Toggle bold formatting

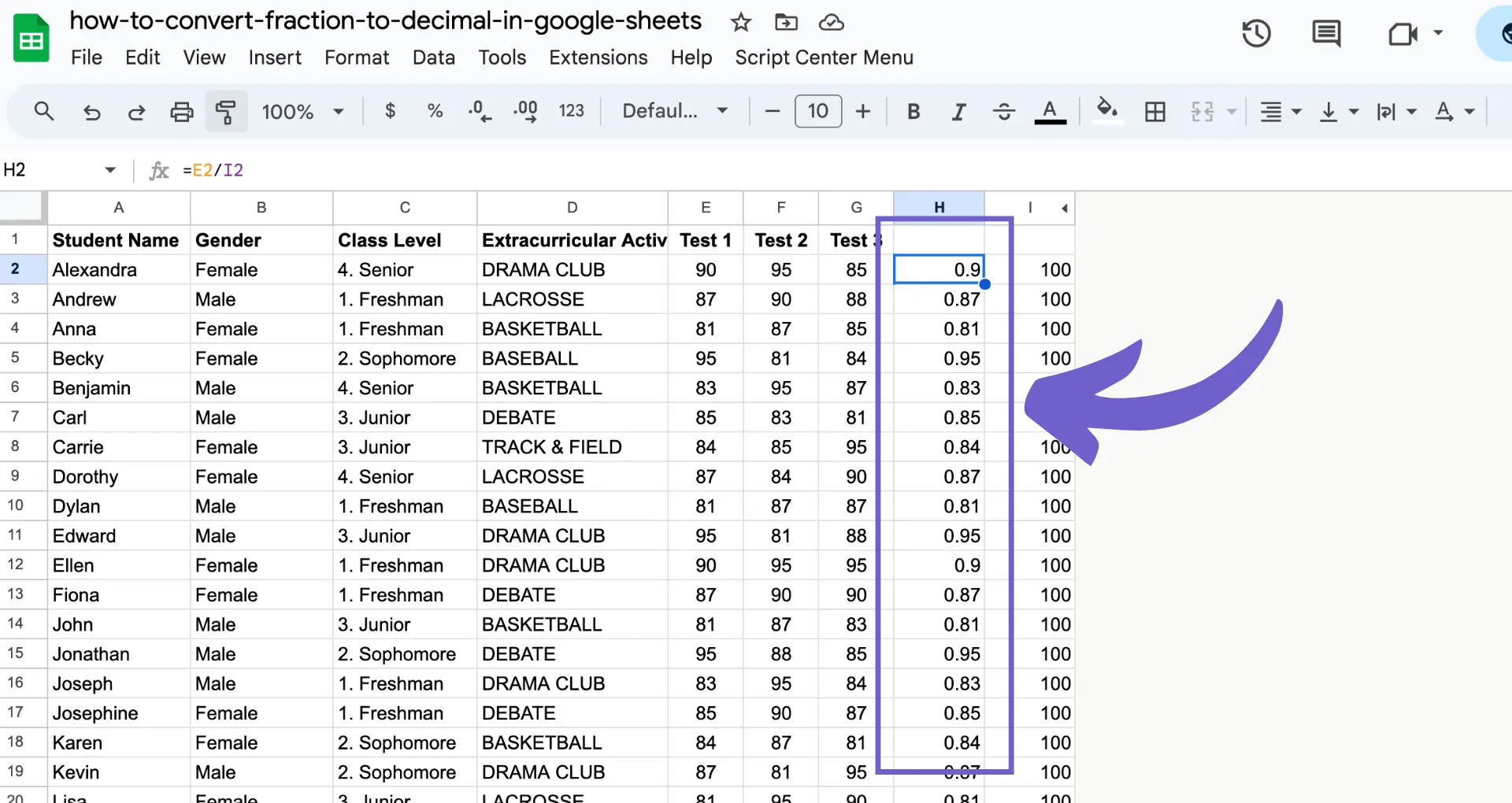tap(913, 112)
